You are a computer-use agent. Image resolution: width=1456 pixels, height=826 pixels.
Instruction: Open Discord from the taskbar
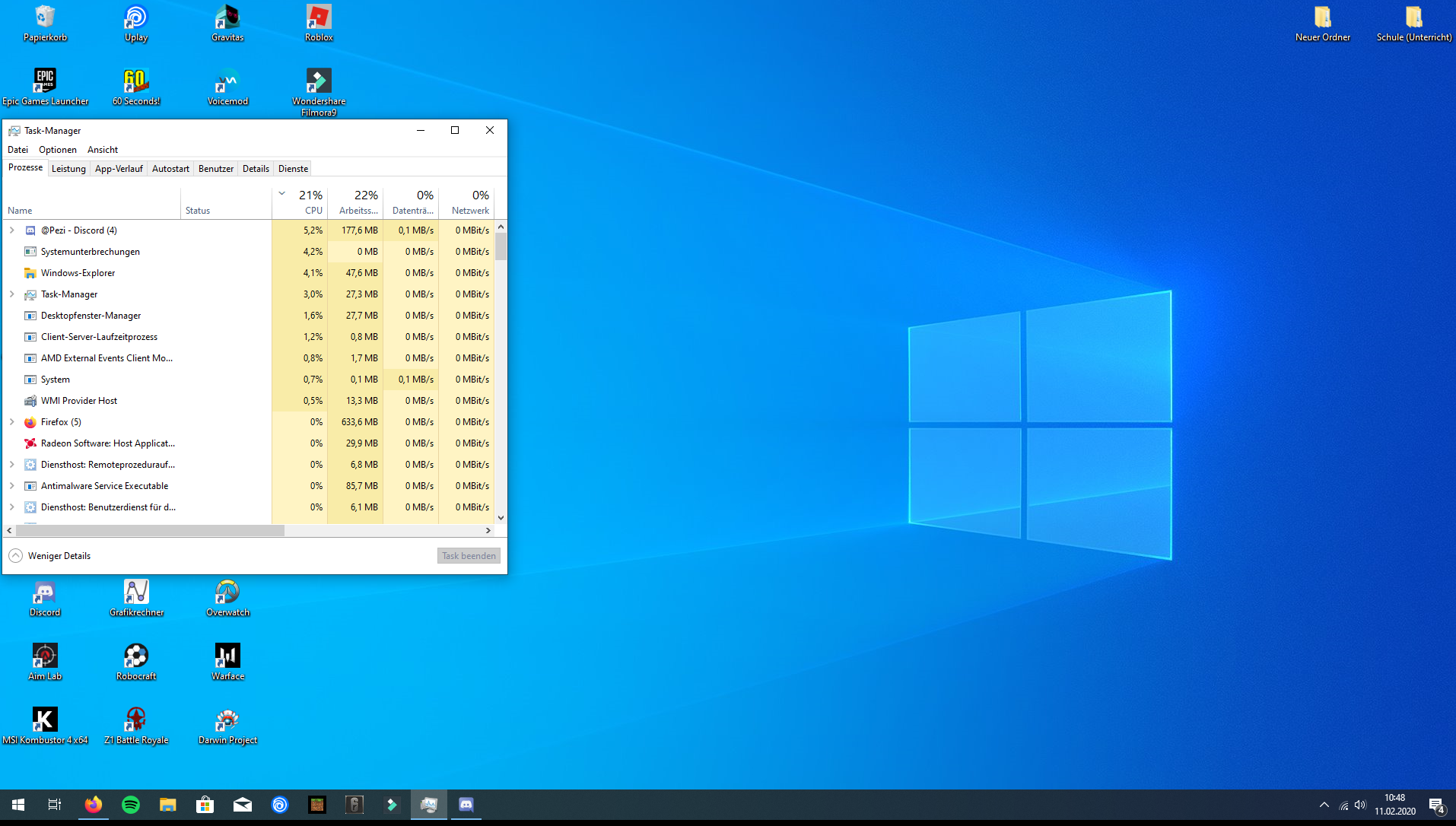pyautogui.click(x=466, y=805)
